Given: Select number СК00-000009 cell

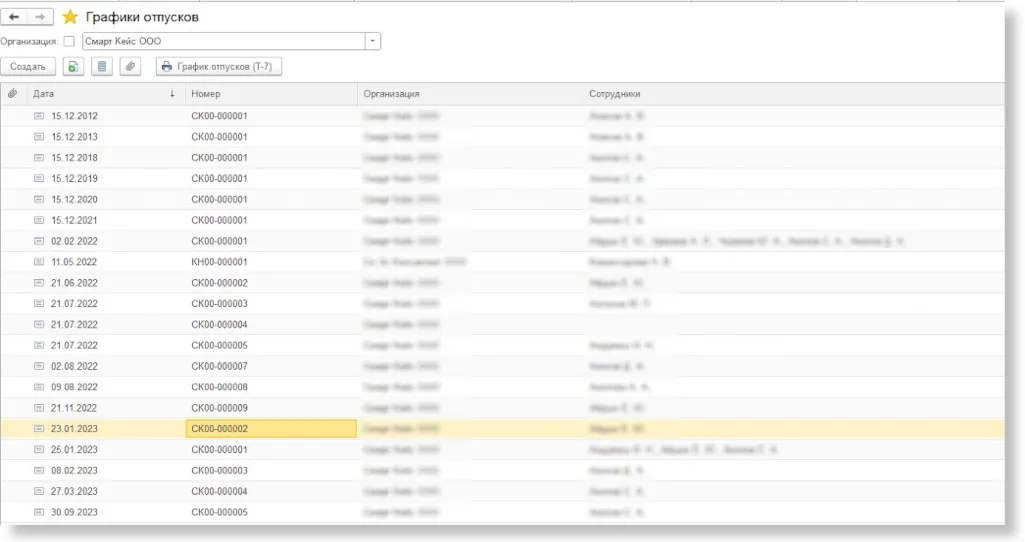Looking at the screenshot, I should (220, 408).
